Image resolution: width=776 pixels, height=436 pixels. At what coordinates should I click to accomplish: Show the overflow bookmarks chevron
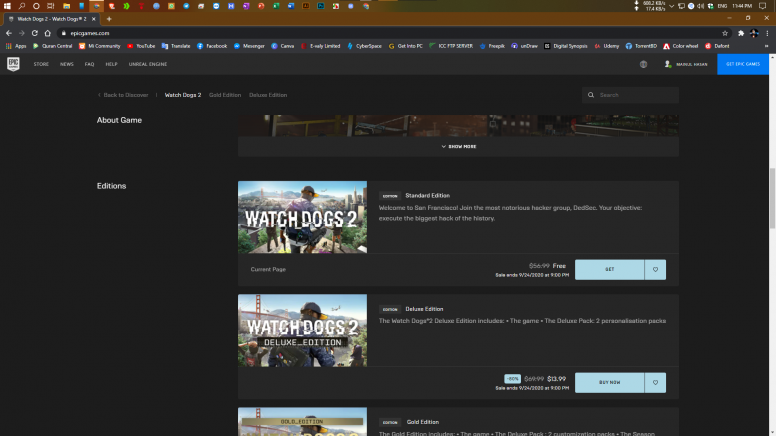click(x=767, y=46)
